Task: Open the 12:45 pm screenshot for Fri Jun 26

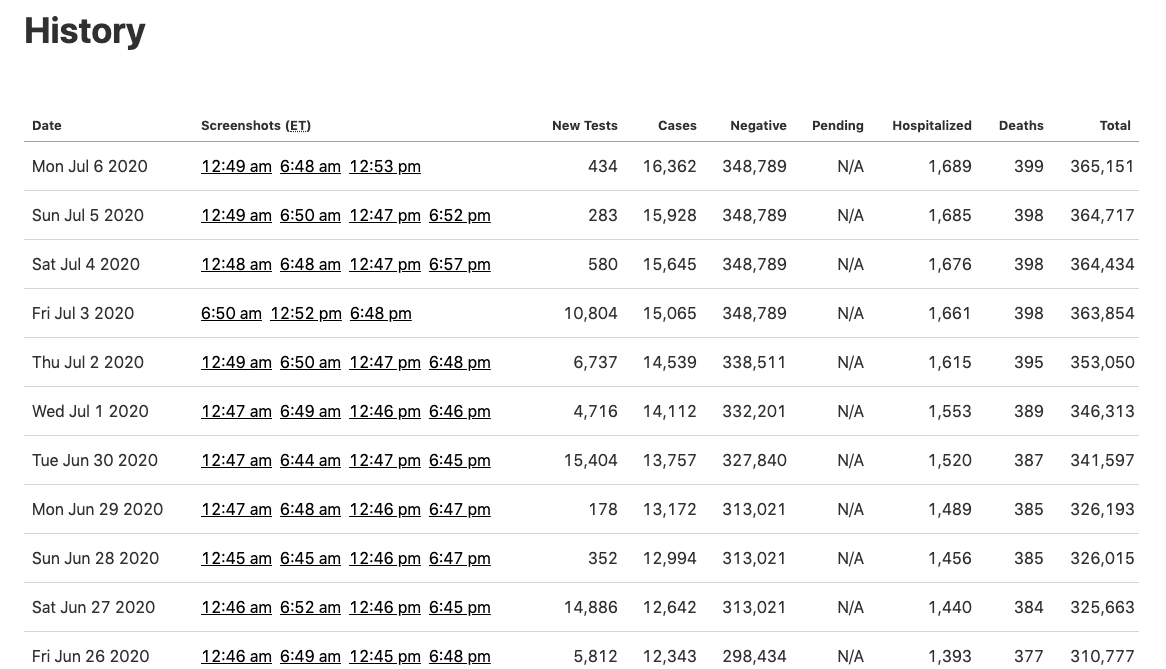Action: tap(385, 657)
